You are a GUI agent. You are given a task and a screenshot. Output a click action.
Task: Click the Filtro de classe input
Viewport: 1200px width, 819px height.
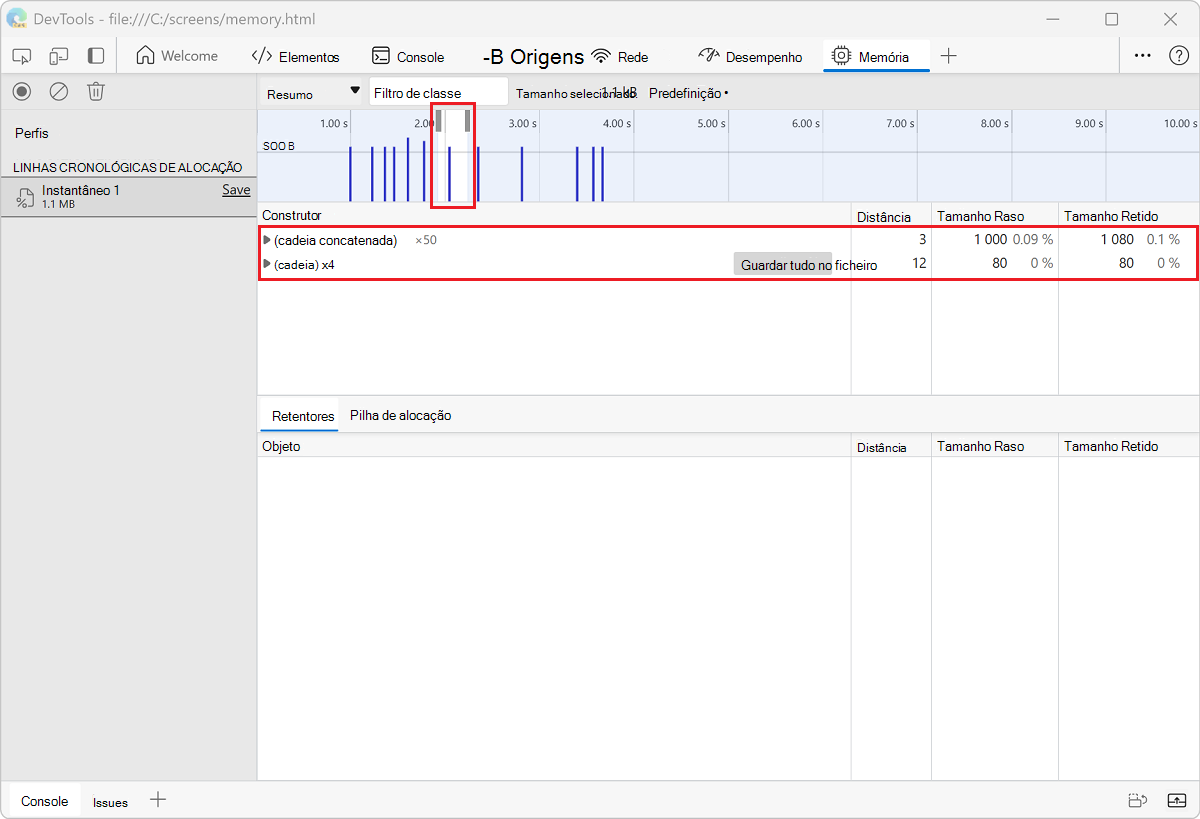pyautogui.click(x=438, y=93)
